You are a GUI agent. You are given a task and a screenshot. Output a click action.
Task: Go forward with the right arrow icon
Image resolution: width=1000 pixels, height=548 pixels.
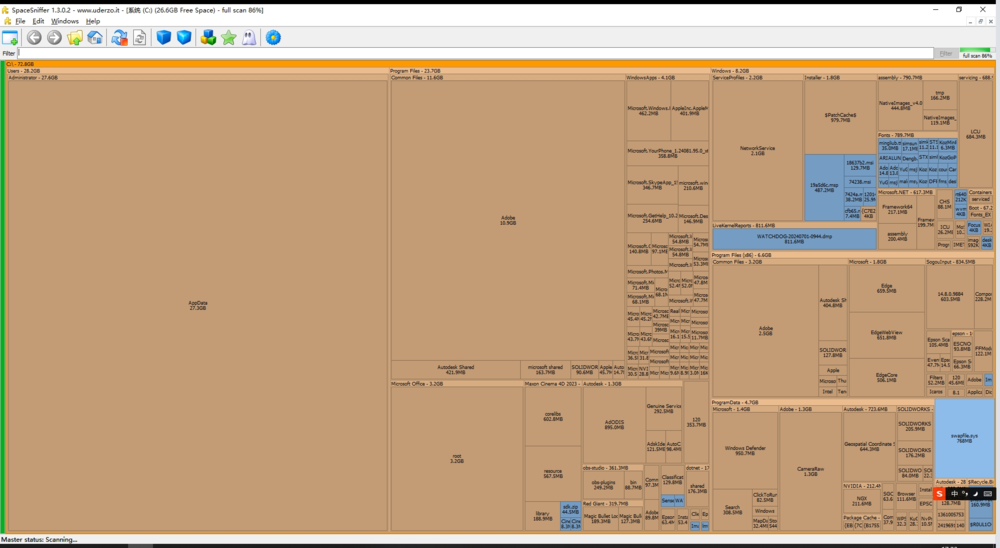click(x=54, y=38)
